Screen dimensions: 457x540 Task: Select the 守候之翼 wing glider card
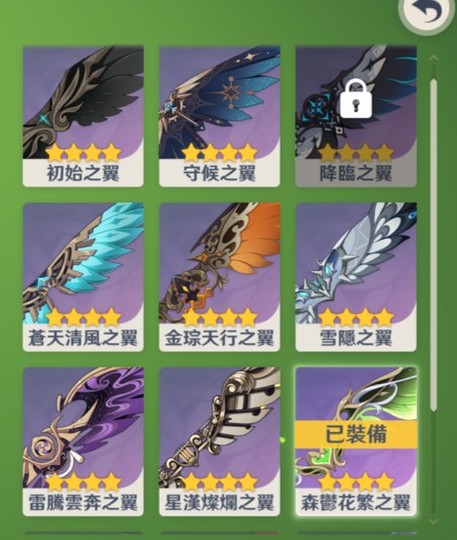tap(219, 116)
